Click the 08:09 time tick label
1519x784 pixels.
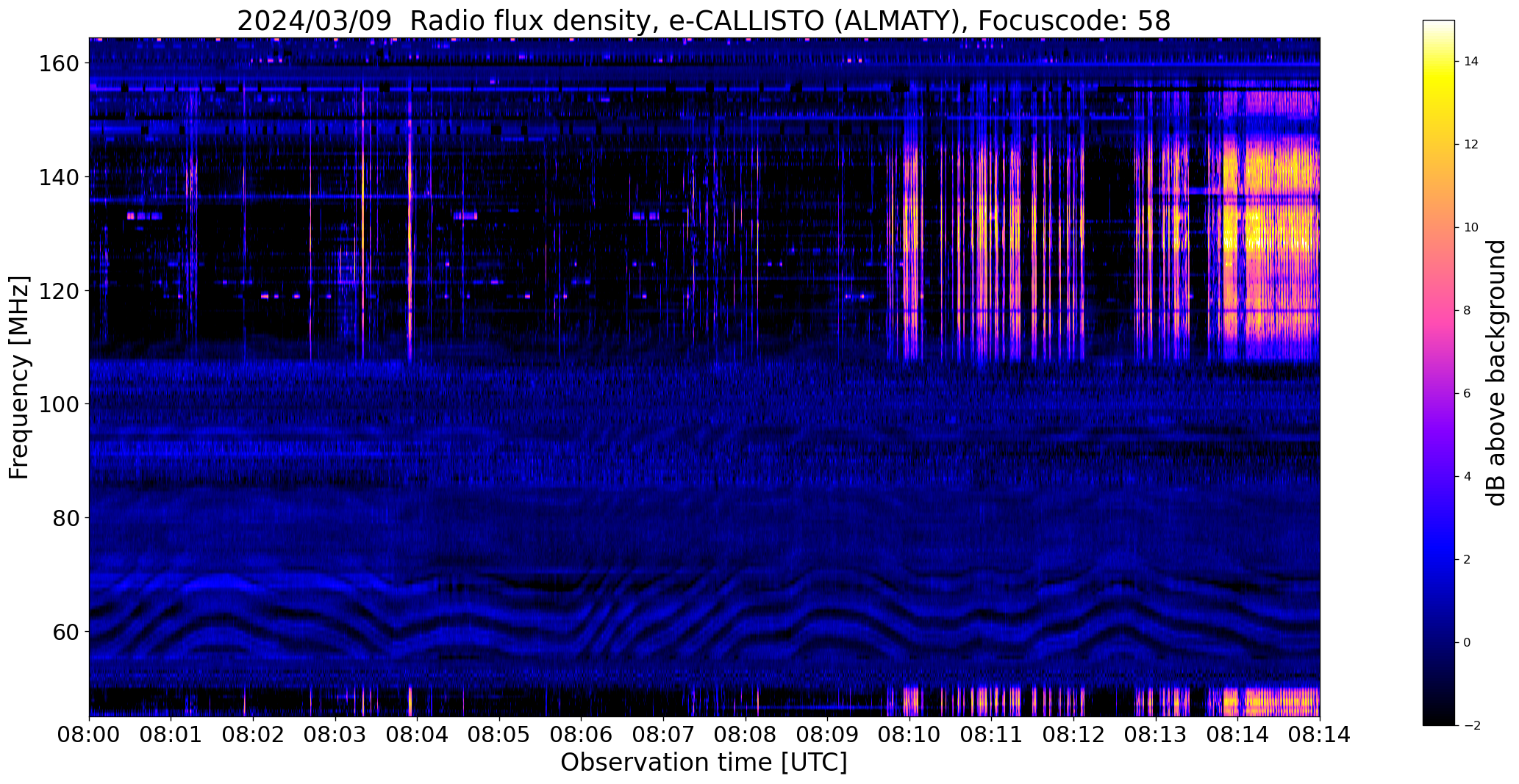tap(828, 736)
